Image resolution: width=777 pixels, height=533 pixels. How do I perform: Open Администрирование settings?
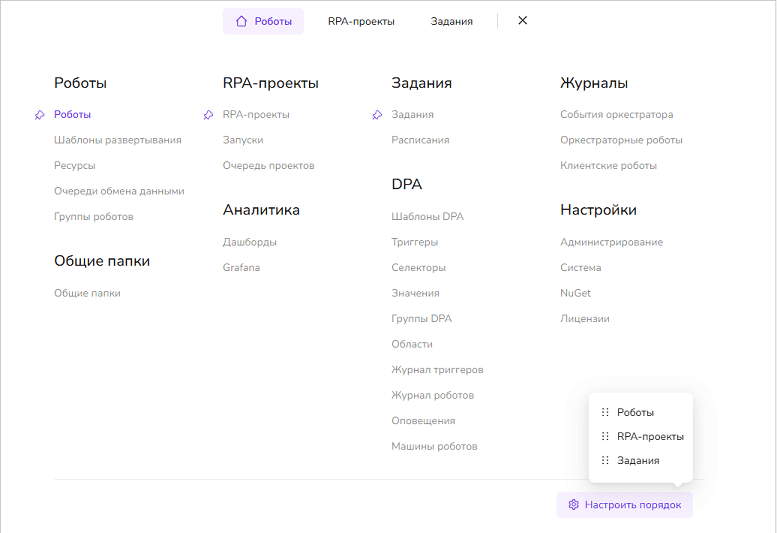pyautogui.click(x=611, y=242)
